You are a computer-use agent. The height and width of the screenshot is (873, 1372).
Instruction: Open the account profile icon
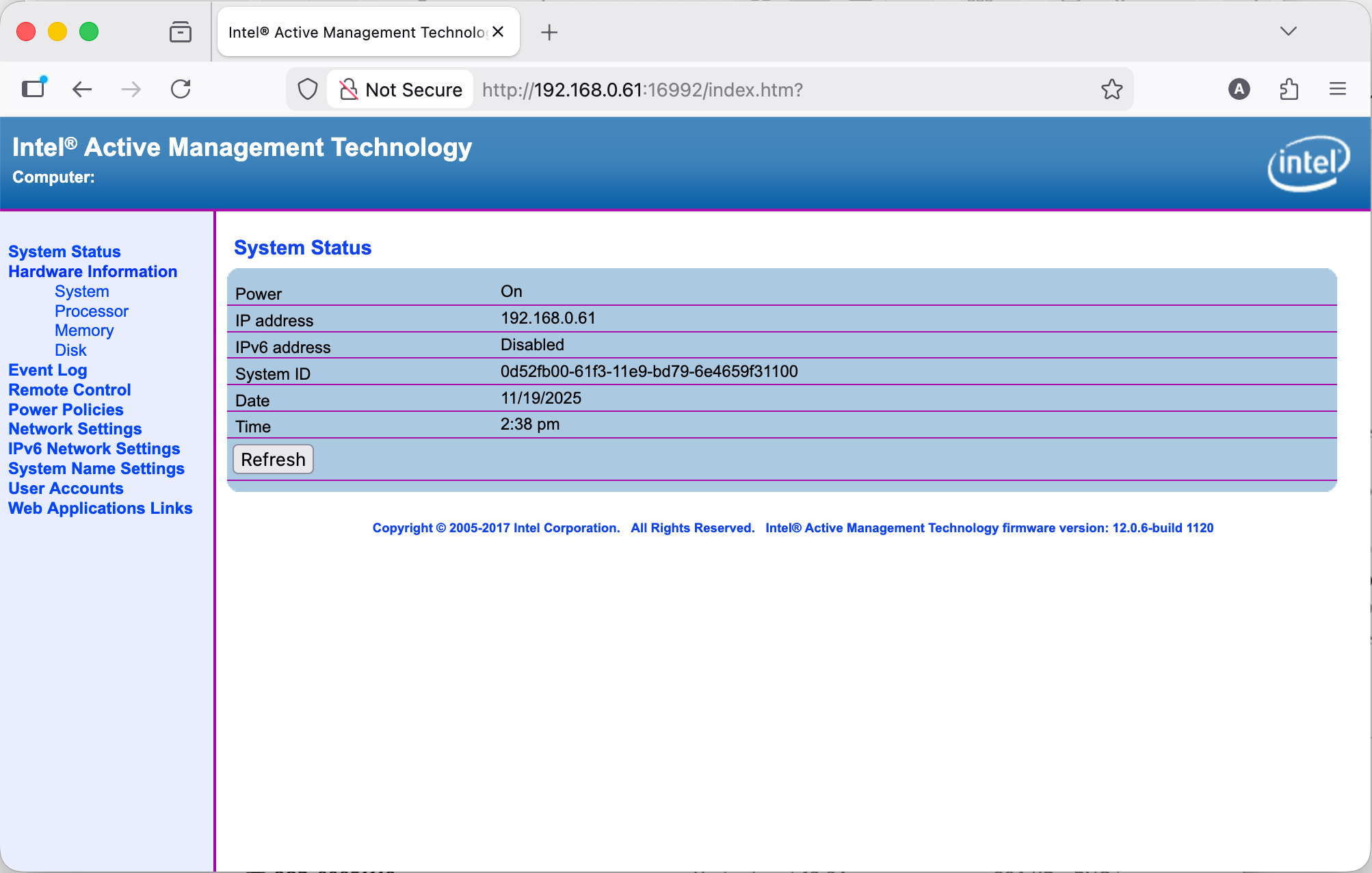[x=1239, y=89]
